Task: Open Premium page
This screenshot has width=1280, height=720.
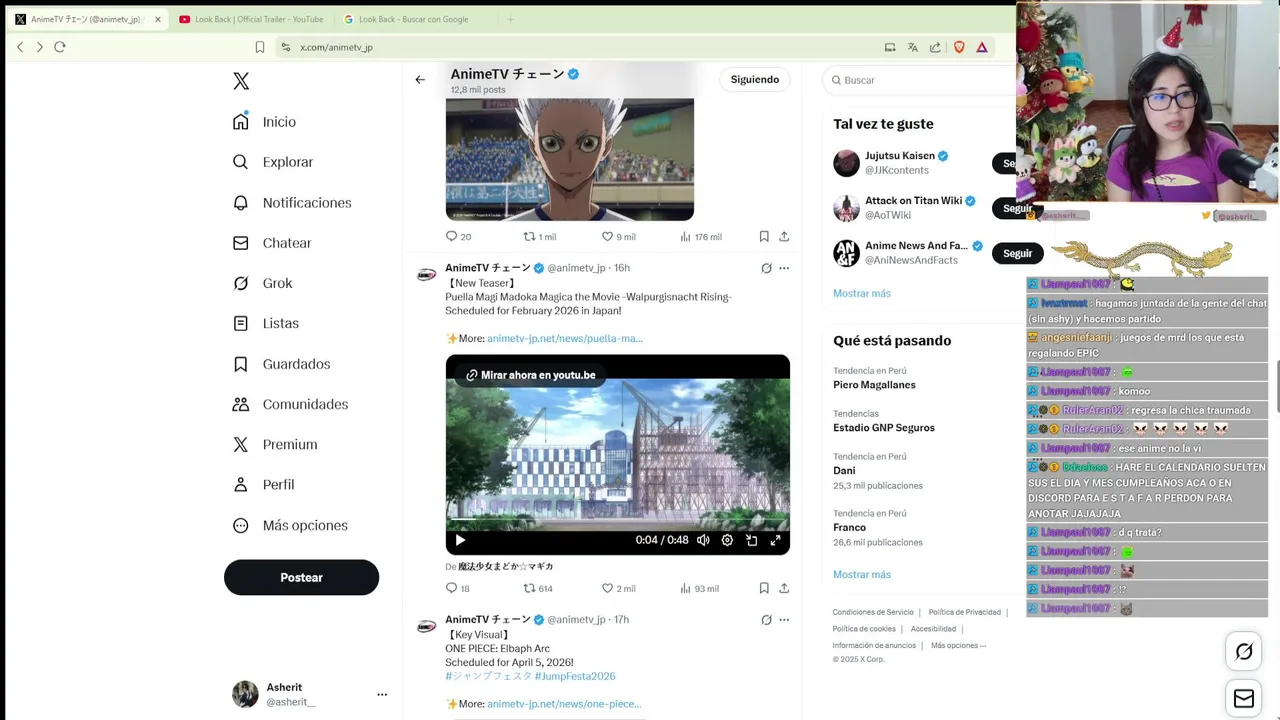Action: pyautogui.click(x=275, y=444)
